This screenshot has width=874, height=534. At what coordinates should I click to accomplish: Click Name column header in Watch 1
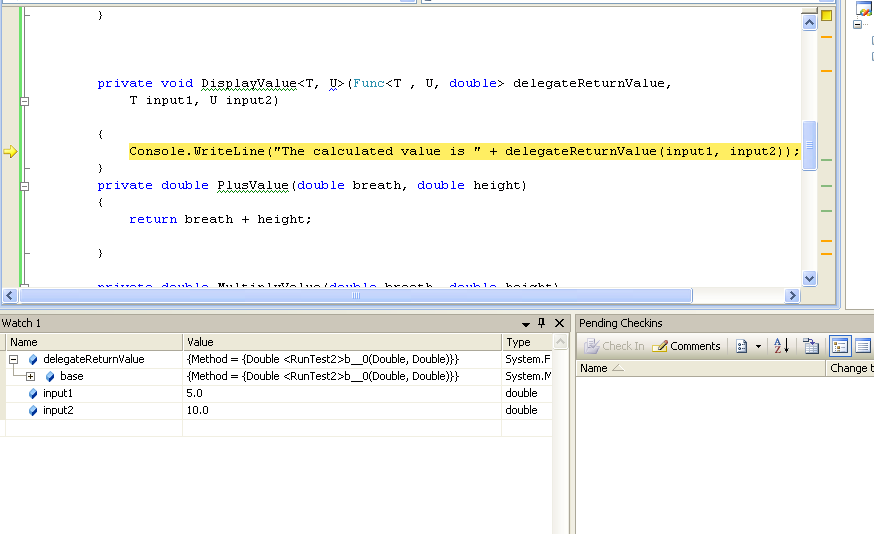click(94, 342)
